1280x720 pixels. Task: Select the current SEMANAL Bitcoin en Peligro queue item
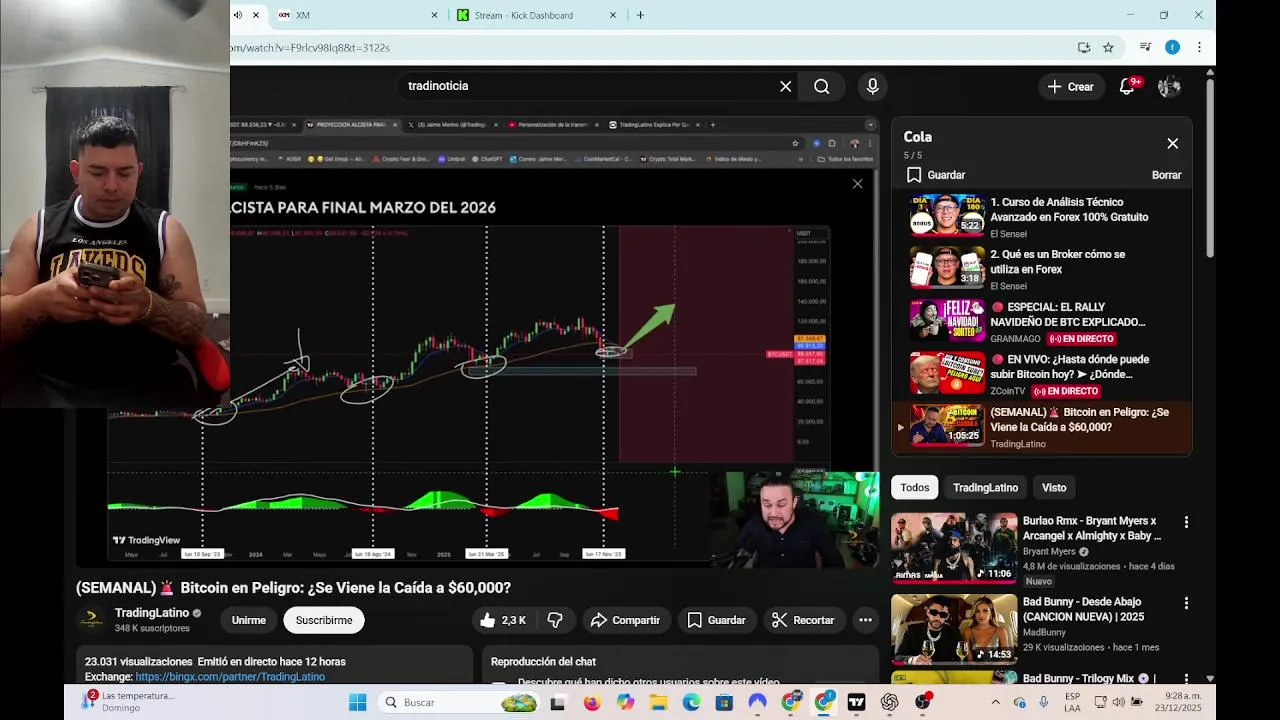point(1042,427)
